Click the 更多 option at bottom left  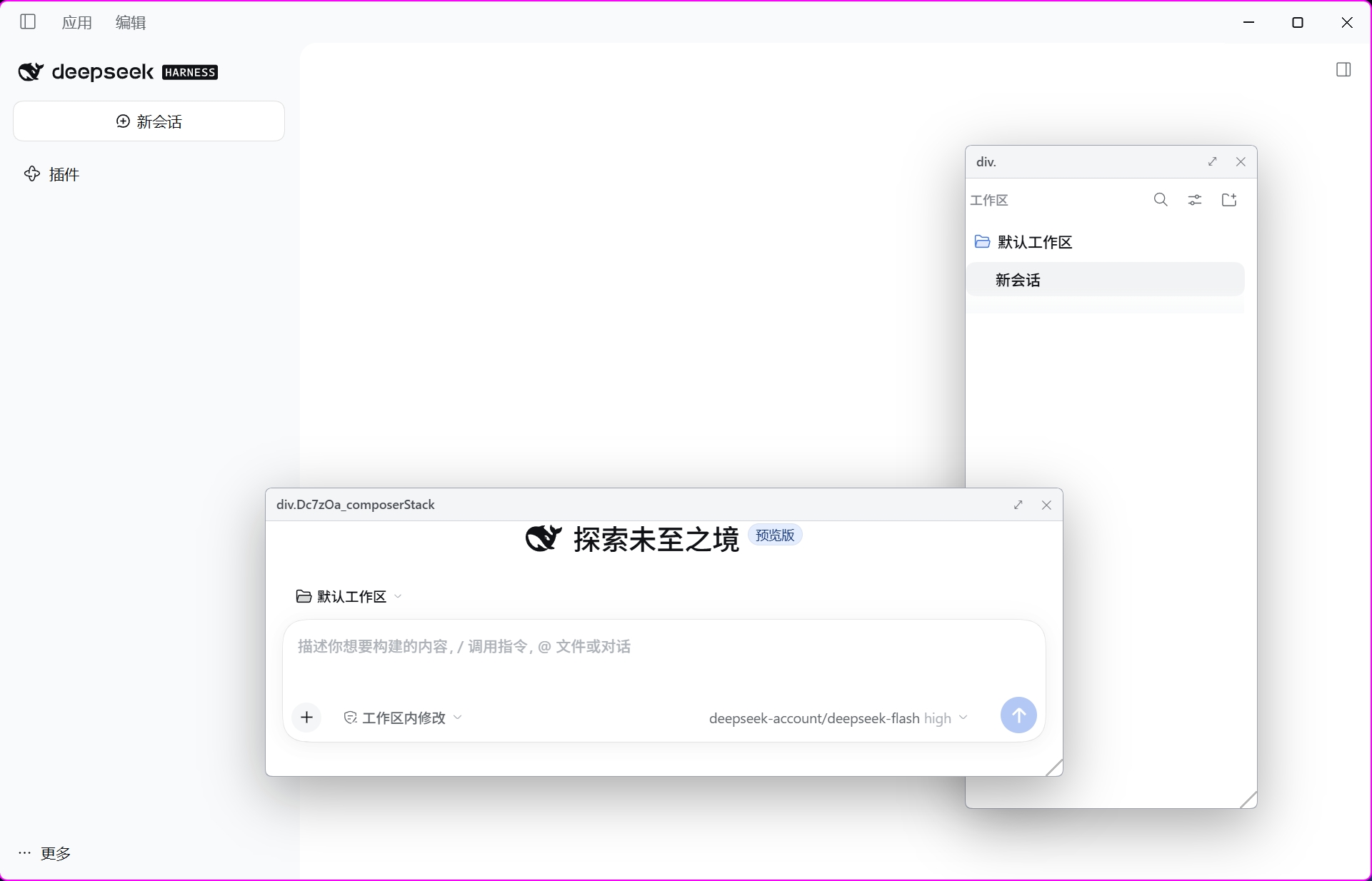pos(45,853)
